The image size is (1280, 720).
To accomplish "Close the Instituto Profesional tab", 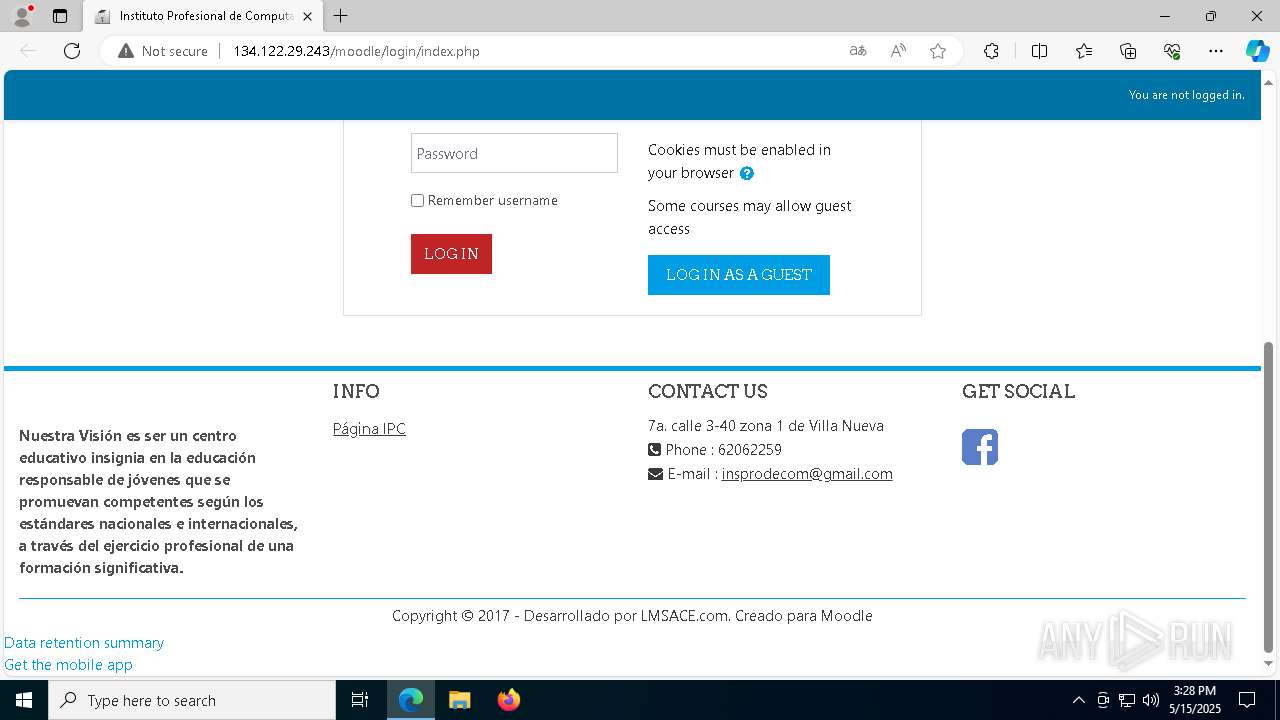I will point(307,16).
